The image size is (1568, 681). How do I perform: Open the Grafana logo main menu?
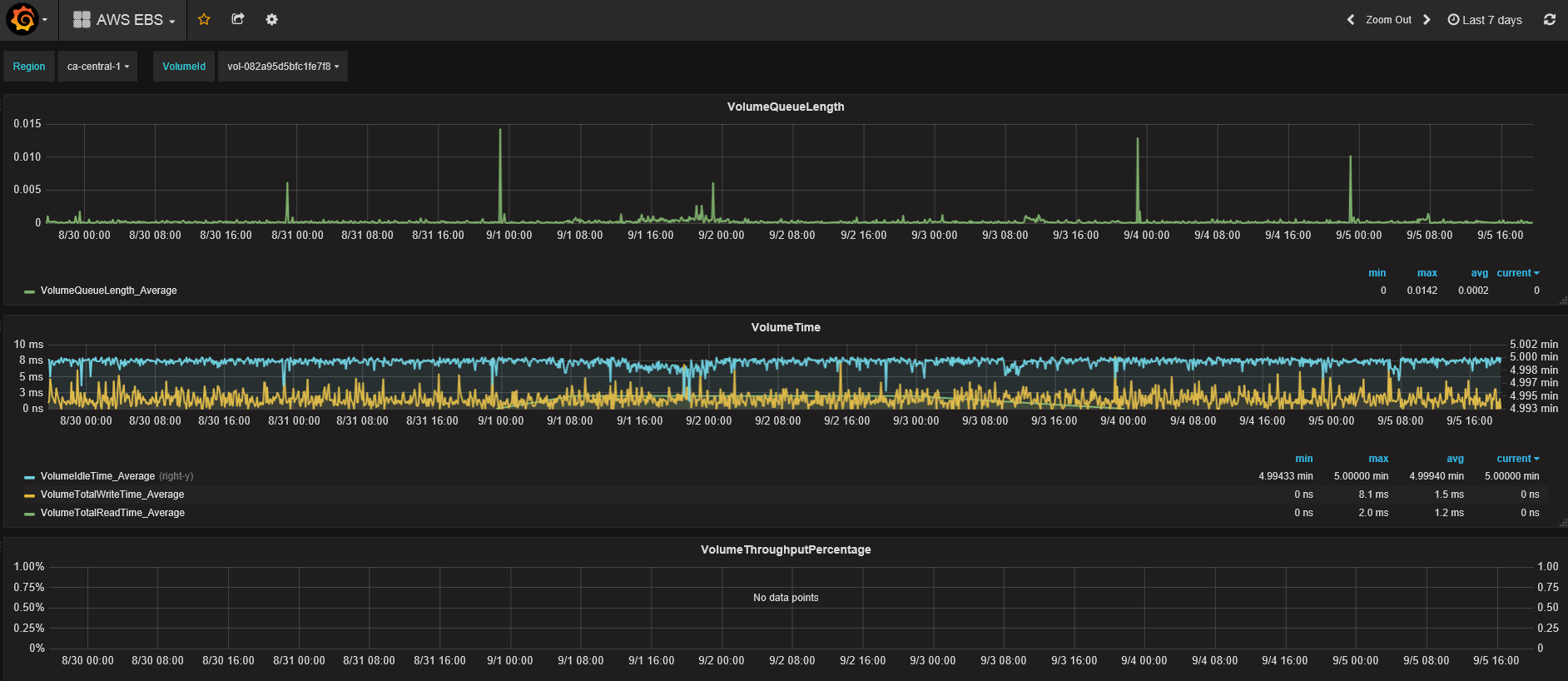23,20
